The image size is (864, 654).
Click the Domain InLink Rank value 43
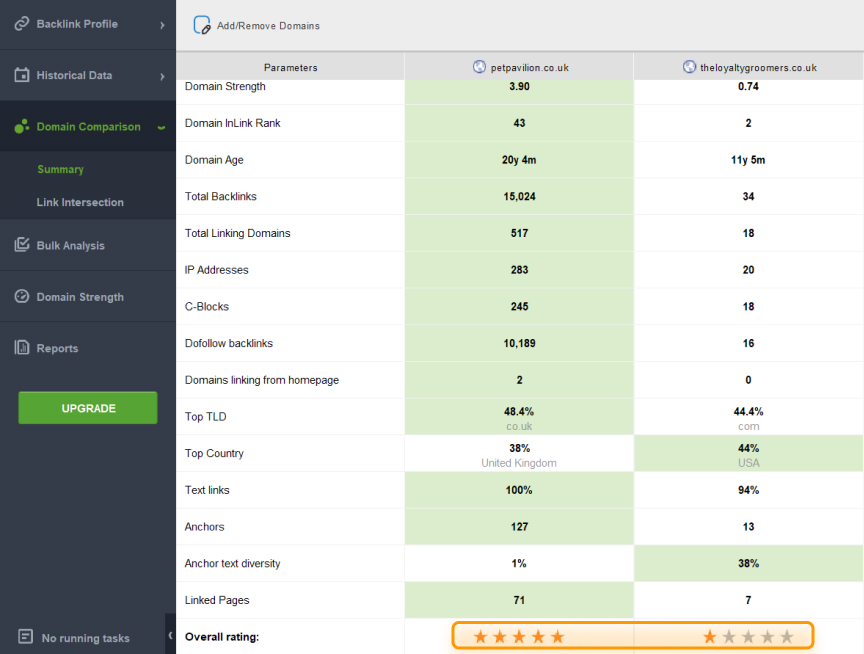pyautogui.click(x=519, y=123)
